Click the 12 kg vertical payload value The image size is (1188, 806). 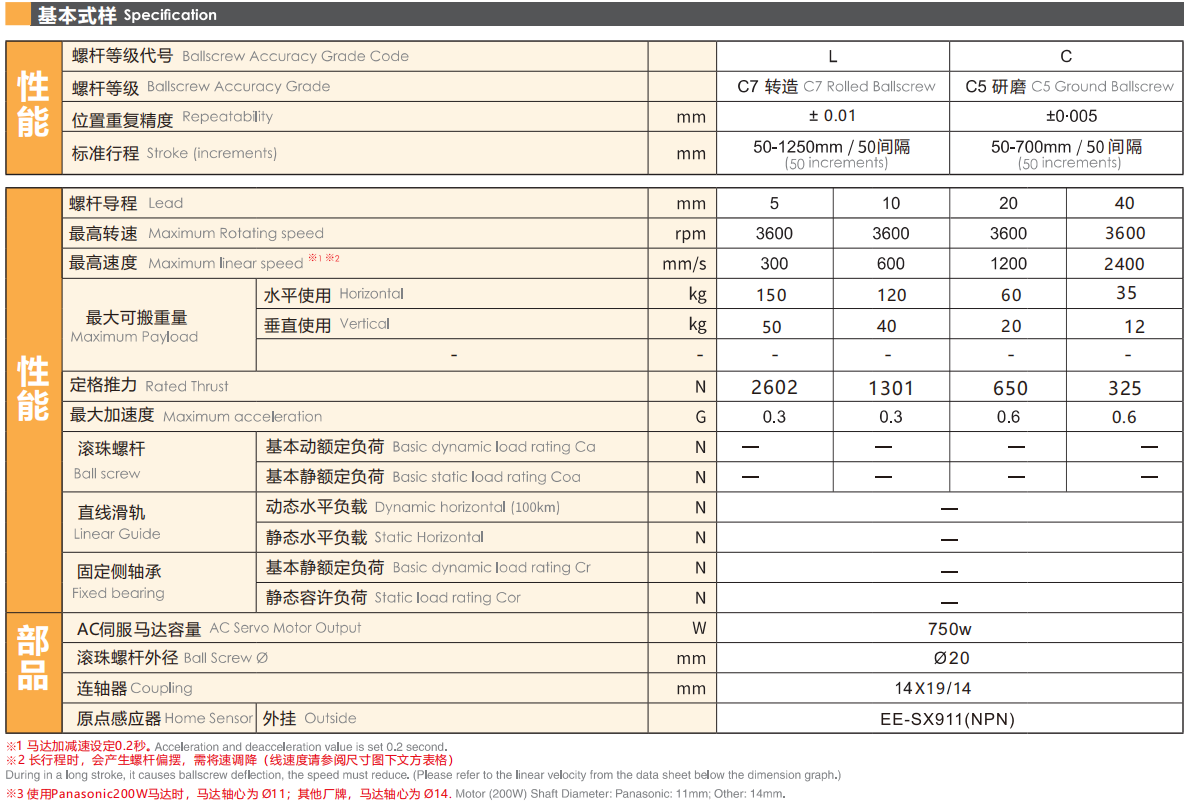(1133, 326)
